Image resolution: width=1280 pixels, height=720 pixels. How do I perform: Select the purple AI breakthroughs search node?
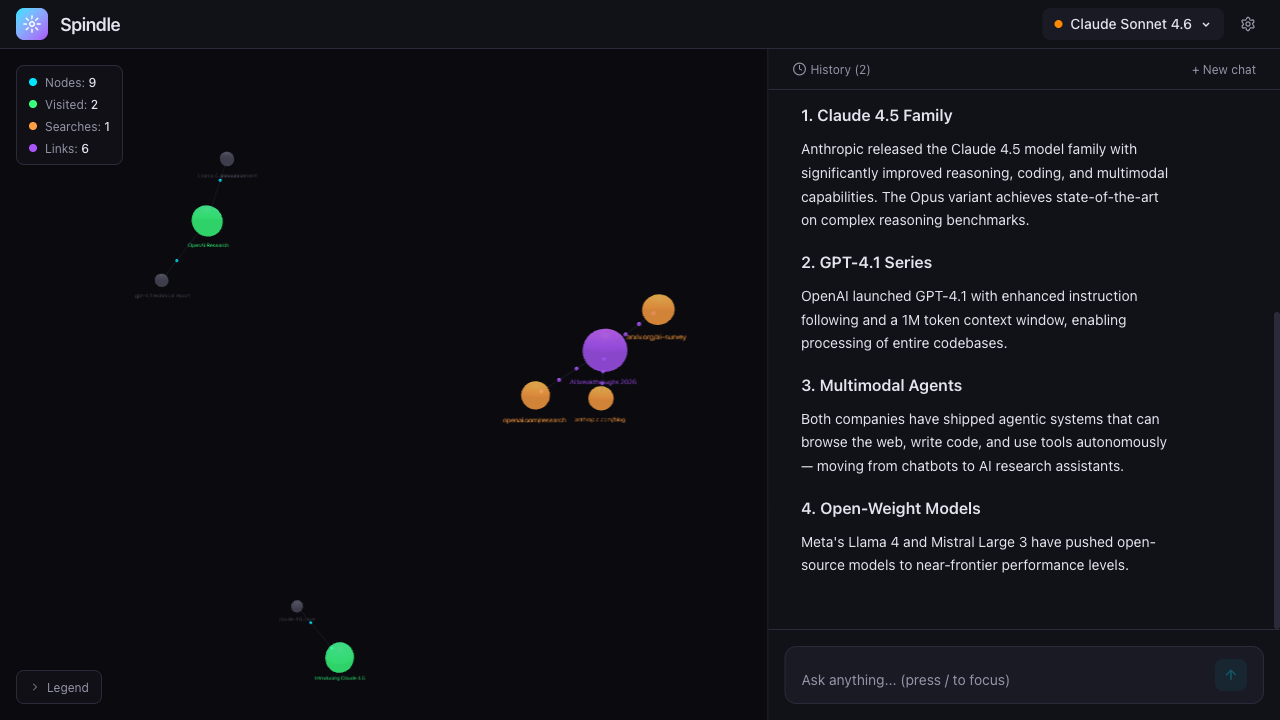coord(605,350)
